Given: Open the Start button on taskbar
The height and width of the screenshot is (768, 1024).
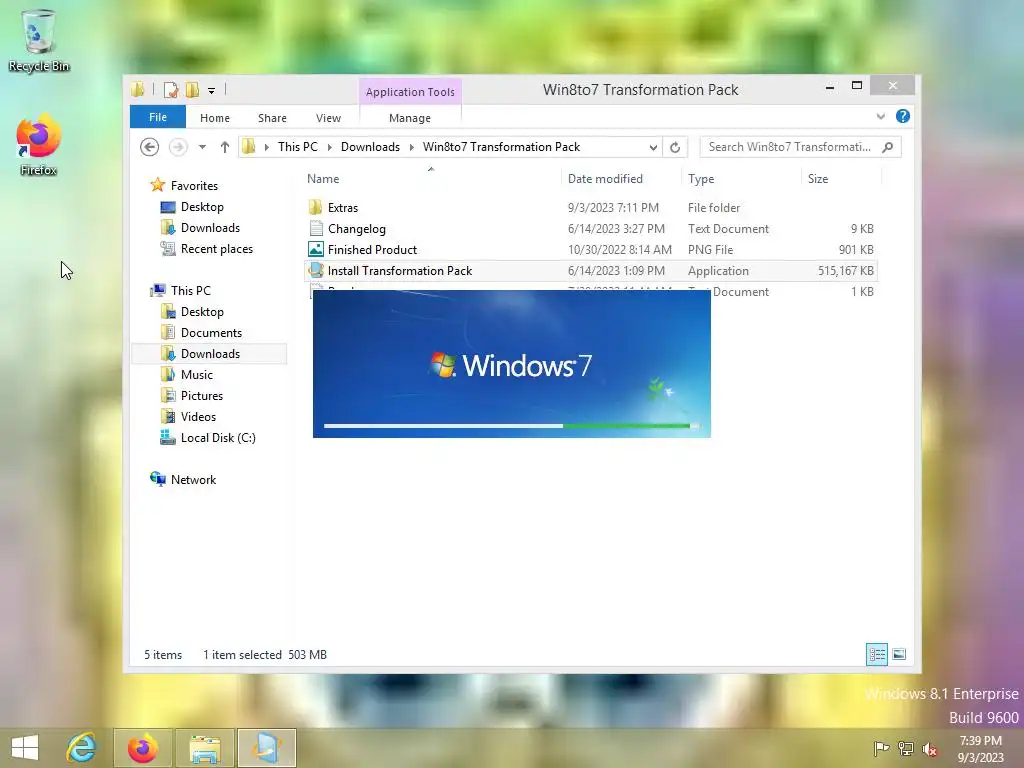Looking at the screenshot, I should point(25,748).
